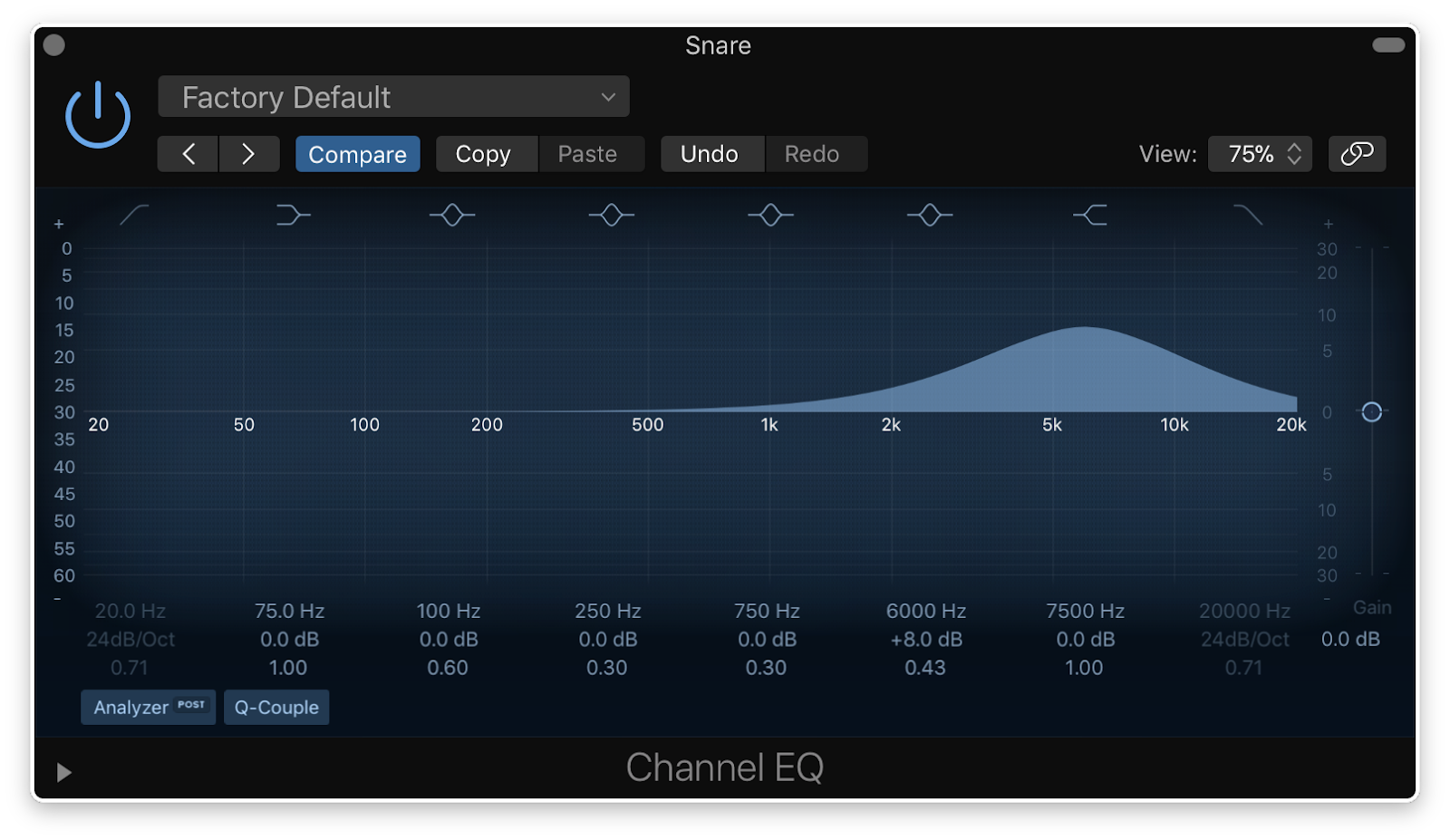Toggle the 100 Hz parametric band icon
1450x840 pixels.
(x=452, y=215)
